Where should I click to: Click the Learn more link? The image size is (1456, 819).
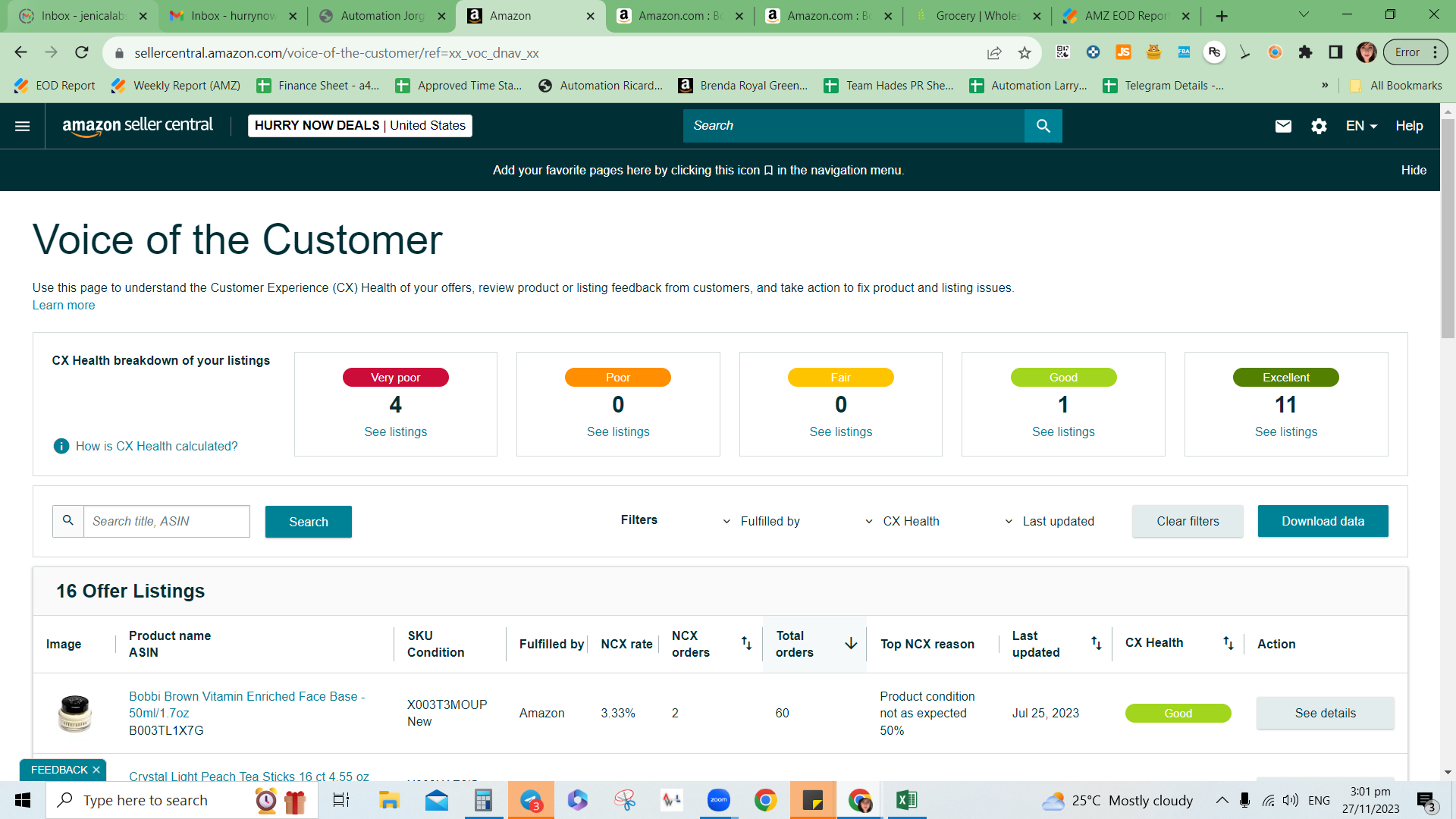(x=64, y=305)
